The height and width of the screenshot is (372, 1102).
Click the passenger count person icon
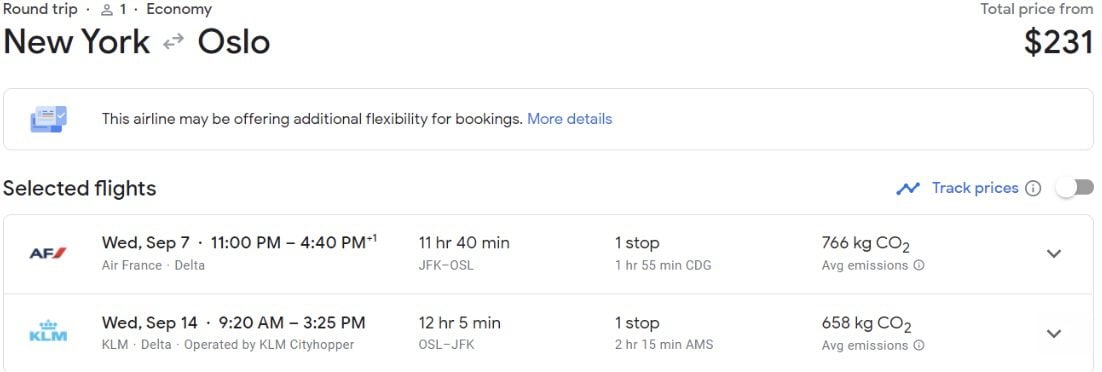[107, 10]
